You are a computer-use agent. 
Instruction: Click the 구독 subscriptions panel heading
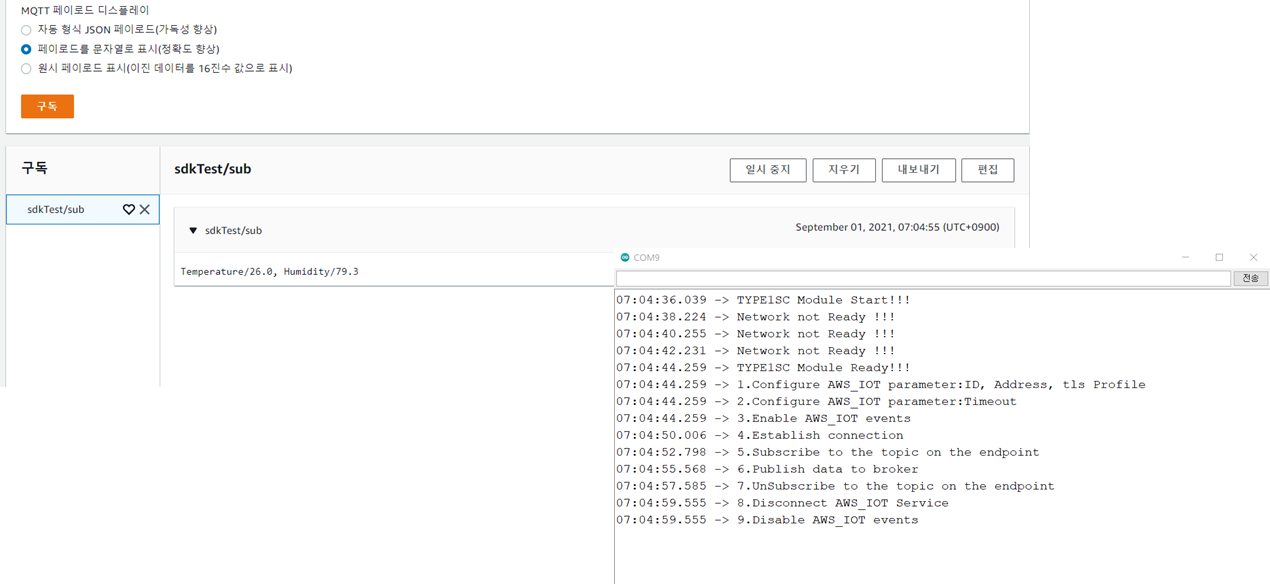(34, 168)
